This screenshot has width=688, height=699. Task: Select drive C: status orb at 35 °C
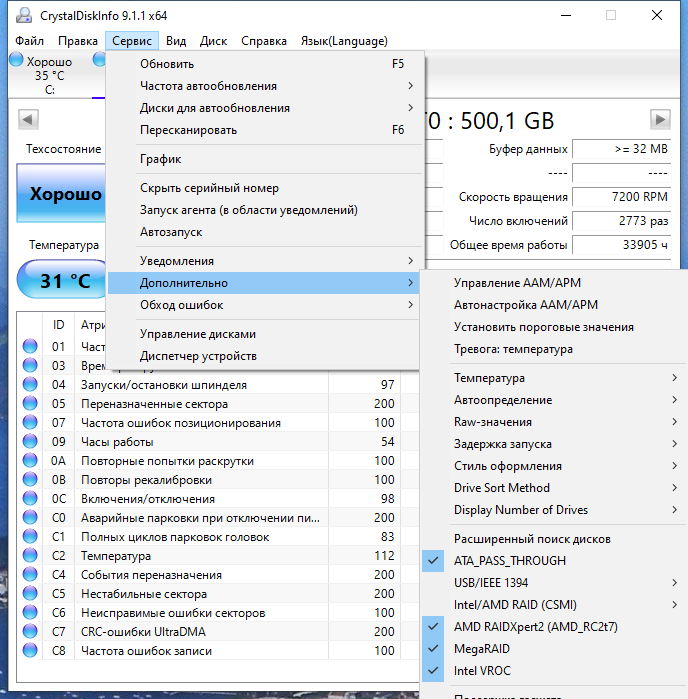16,59
